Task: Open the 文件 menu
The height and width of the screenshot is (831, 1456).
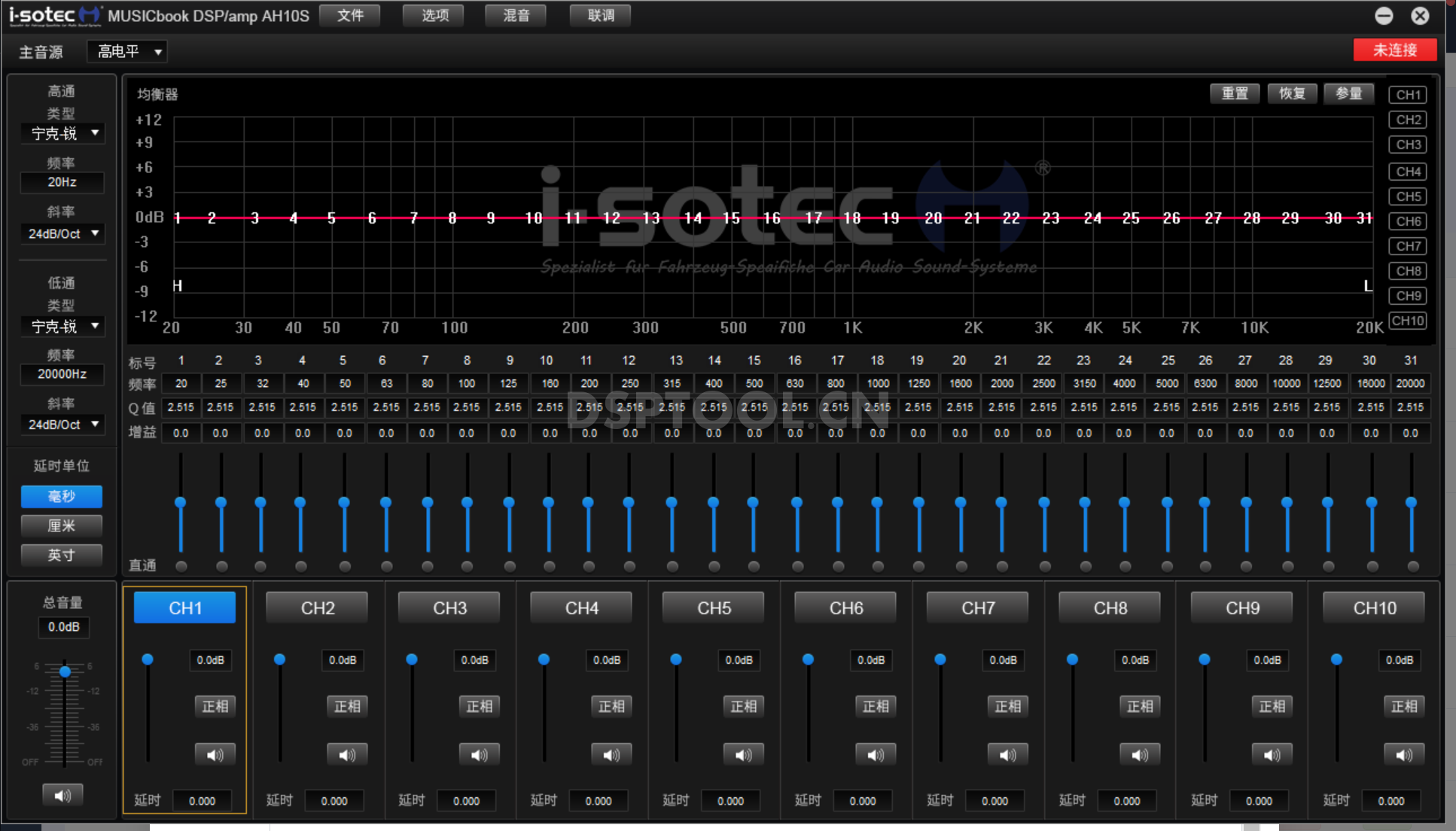Action: [350, 15]
